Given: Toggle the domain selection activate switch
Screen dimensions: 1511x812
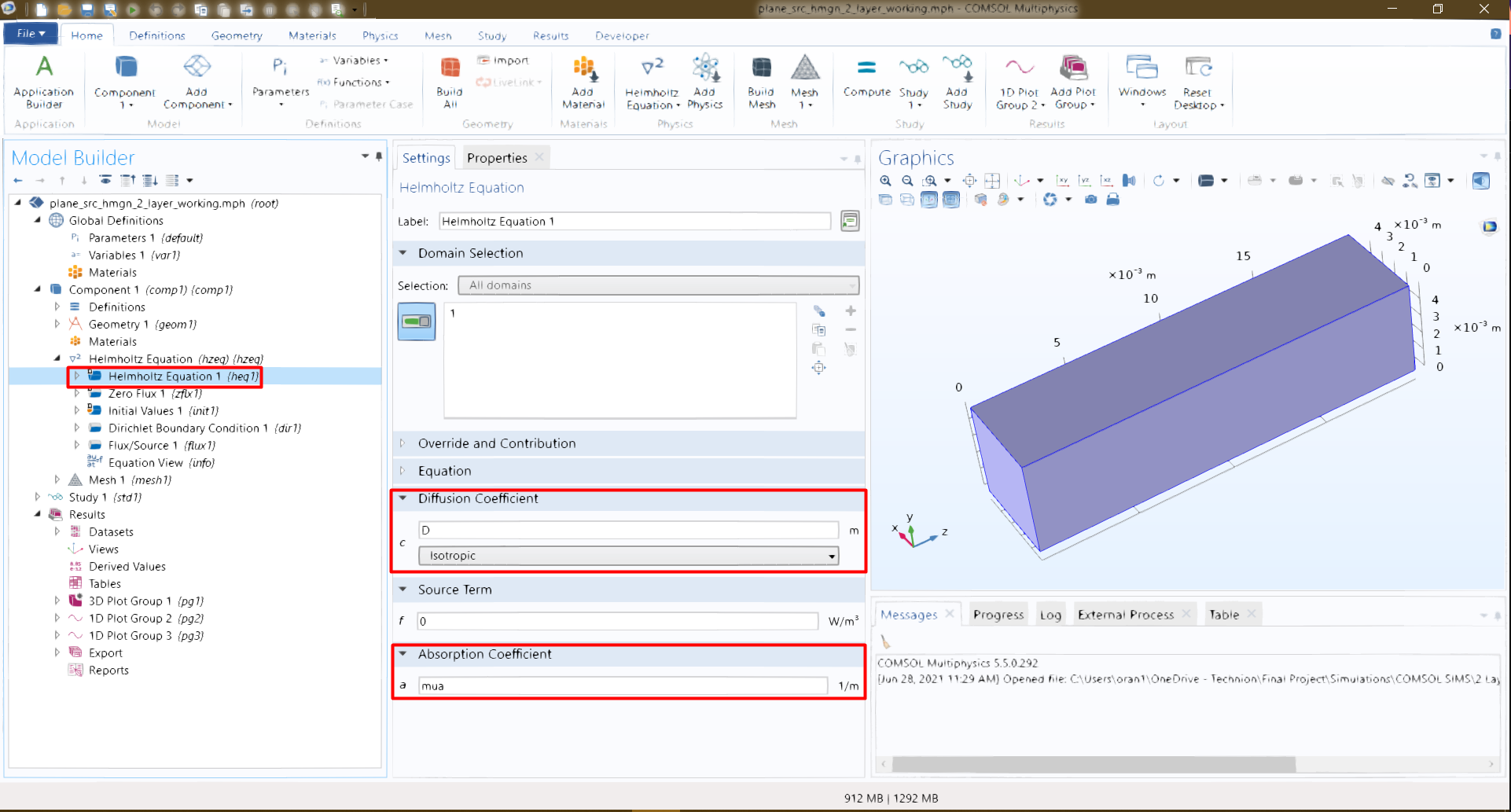Looking at the screenshot, I should coord(417,321).
